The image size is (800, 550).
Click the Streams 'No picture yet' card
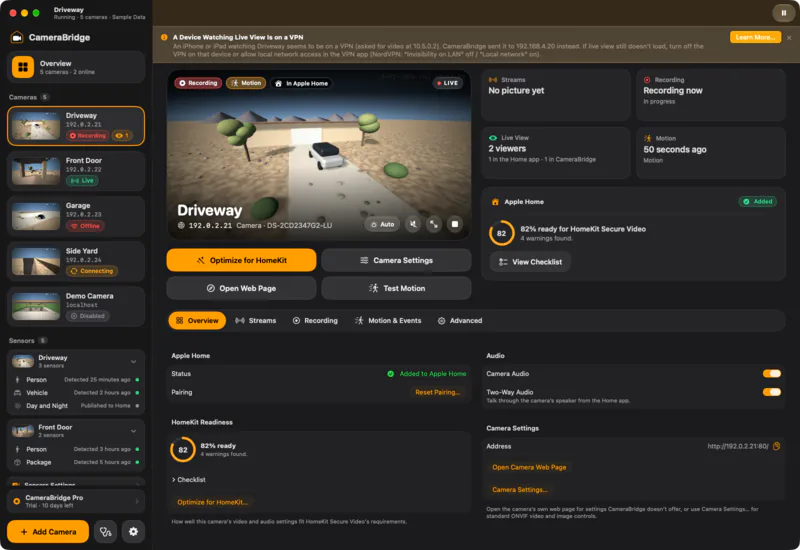556,95
